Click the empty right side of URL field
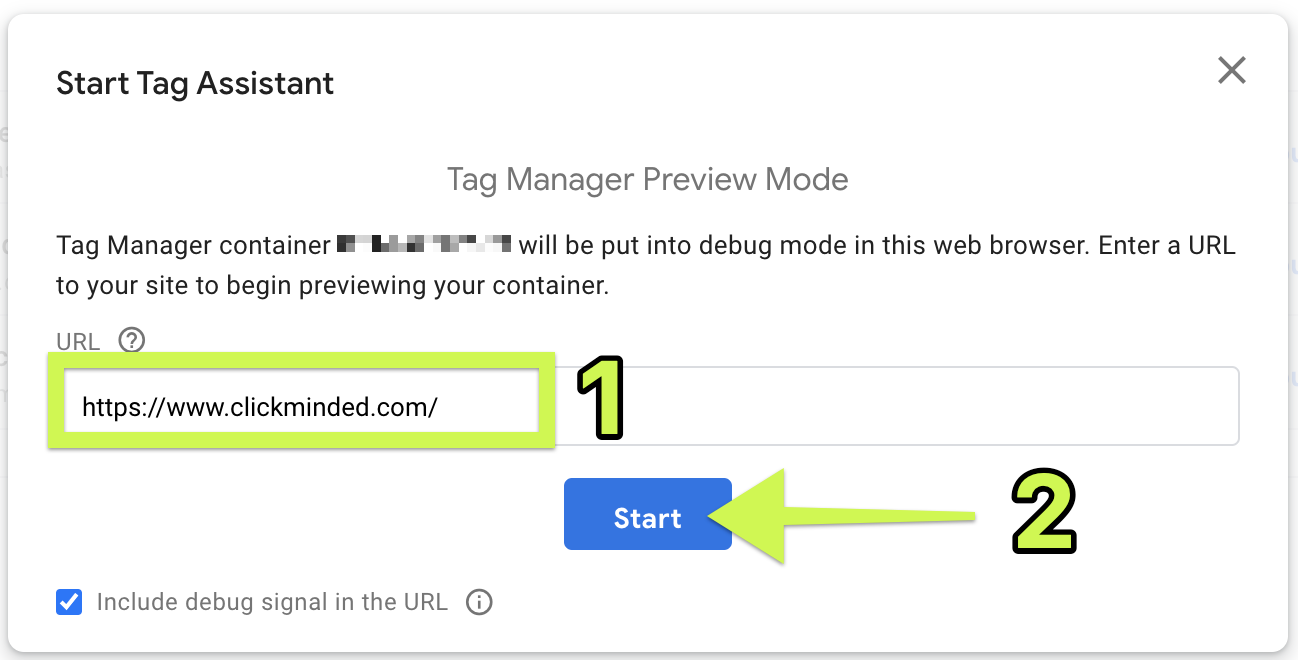1298x660 pixels. [x=930, y=406]
